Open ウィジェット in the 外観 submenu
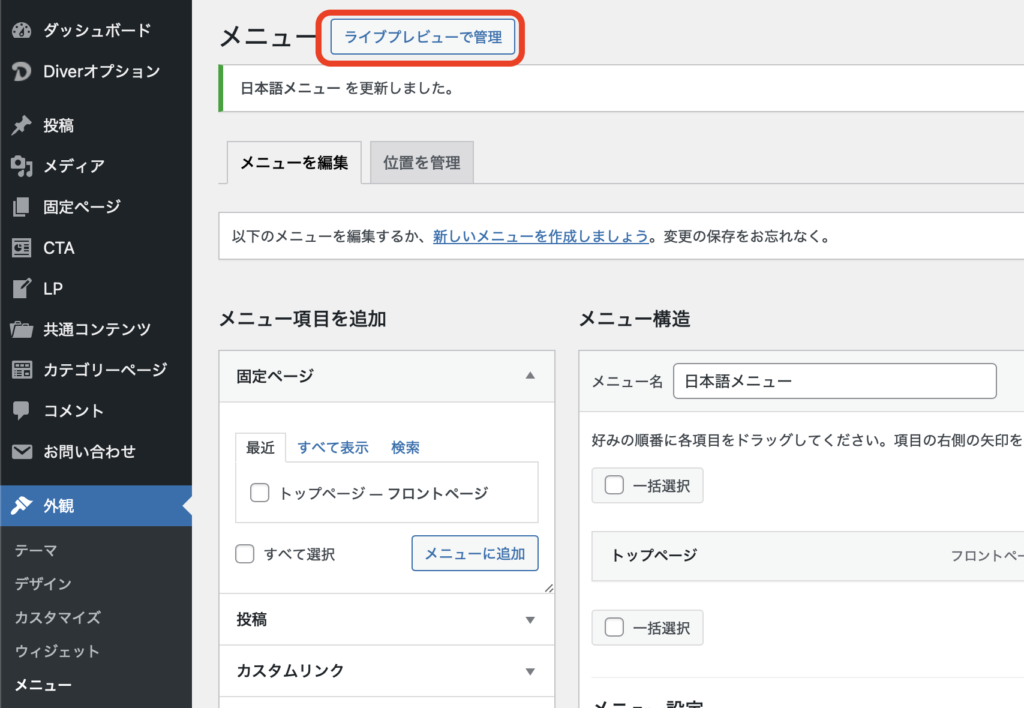The image size is (1024, 708). (x=57, y=651)
